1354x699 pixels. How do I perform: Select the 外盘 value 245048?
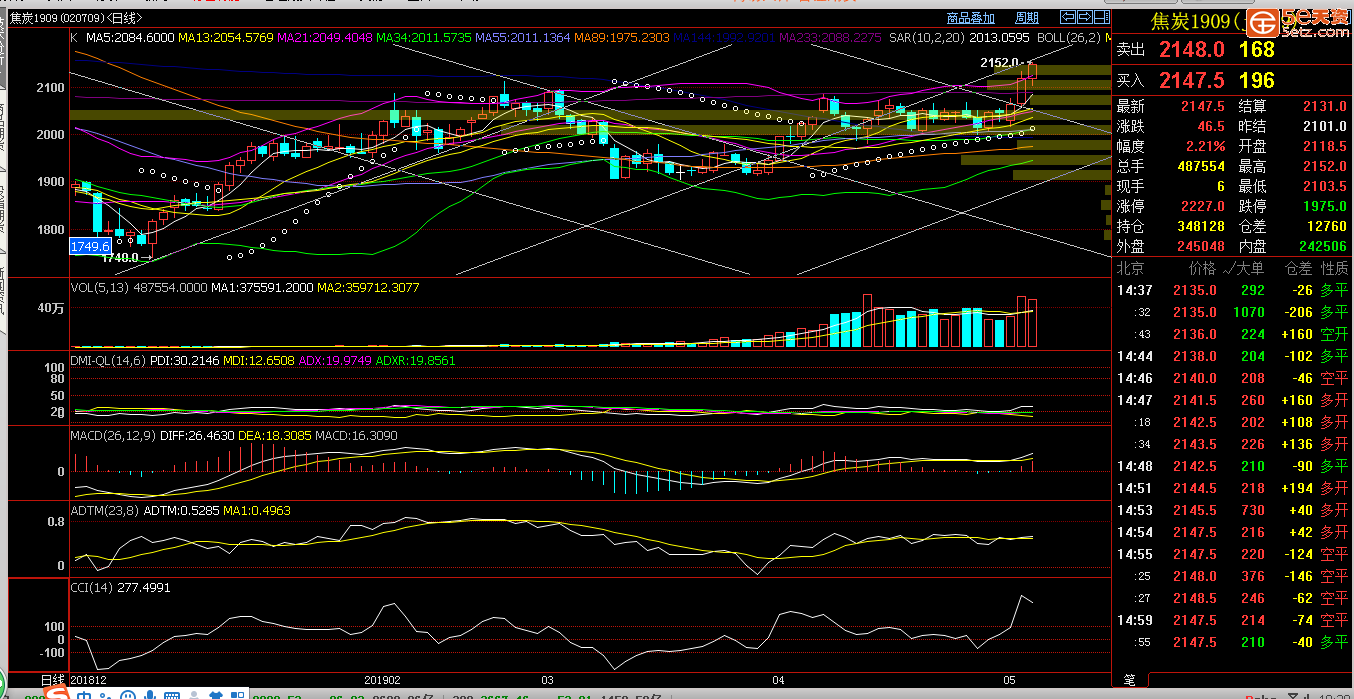click(1199, 246)
